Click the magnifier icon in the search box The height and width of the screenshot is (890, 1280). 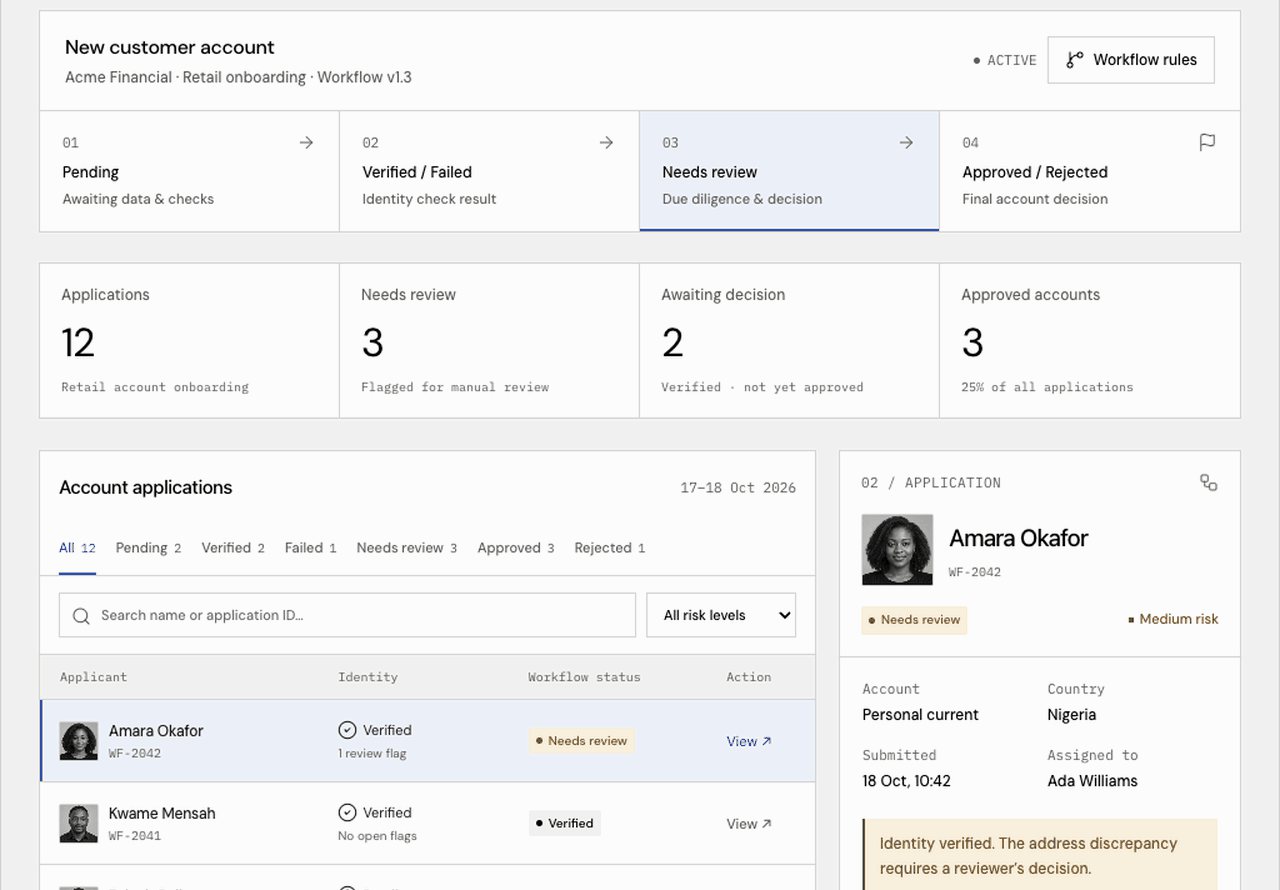click(x=81, y=616)
